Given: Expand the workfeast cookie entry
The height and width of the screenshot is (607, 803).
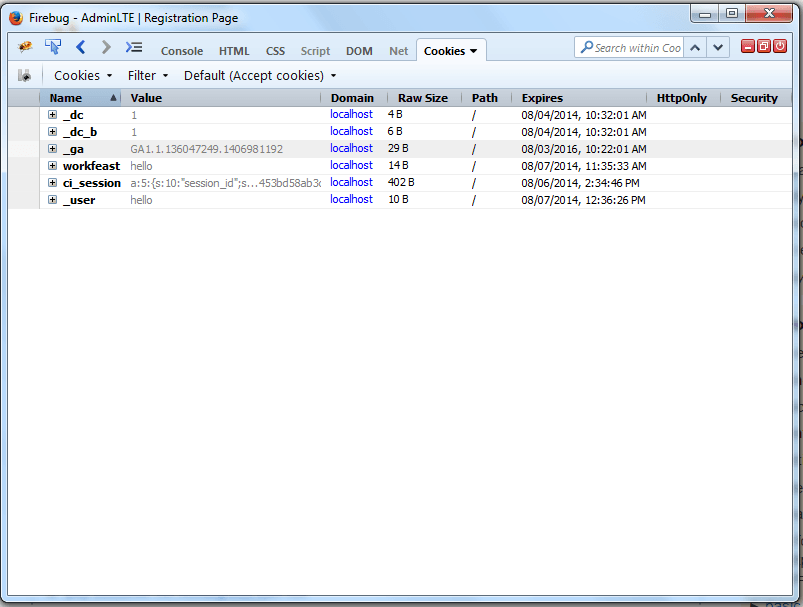Looking at the screenshot, I should pyautogui.click(x=53, y=166).
